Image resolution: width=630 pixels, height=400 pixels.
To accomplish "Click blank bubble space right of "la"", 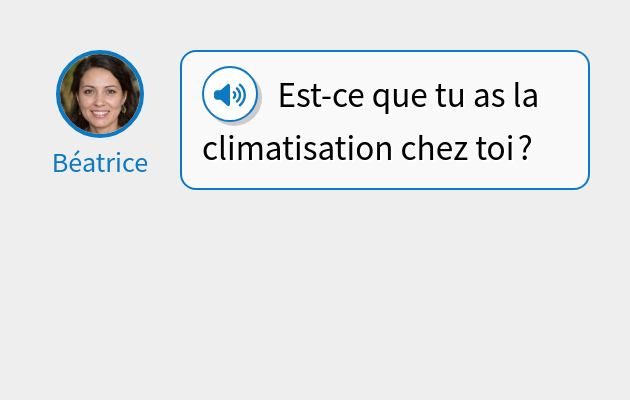I will tap(563, 97).
